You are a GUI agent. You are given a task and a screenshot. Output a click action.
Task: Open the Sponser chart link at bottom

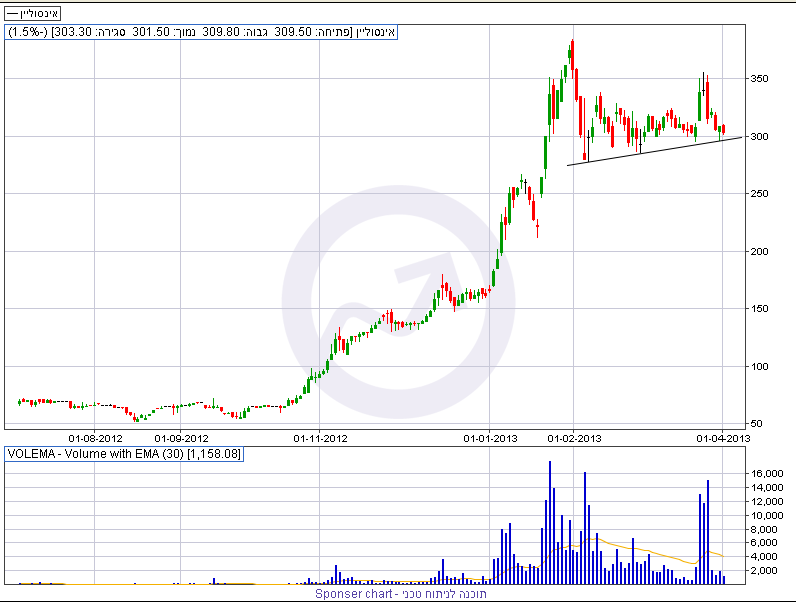pos(401,594)
